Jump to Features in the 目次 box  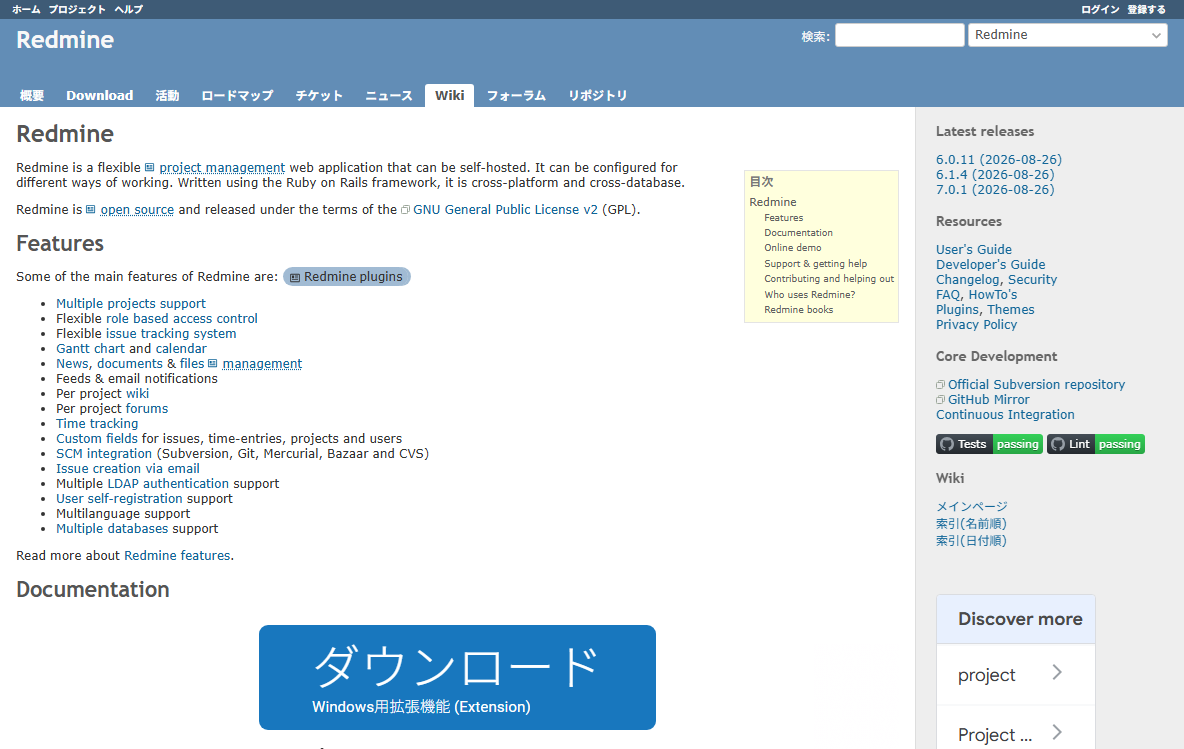click(x=783, y=218)
